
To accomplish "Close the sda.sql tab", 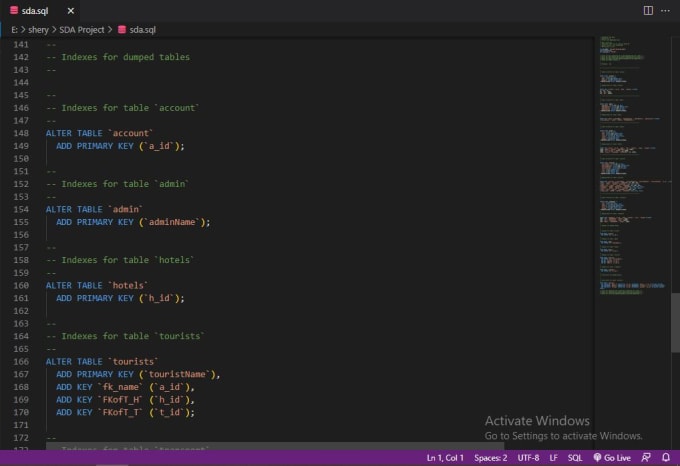I will coord(71,11).
